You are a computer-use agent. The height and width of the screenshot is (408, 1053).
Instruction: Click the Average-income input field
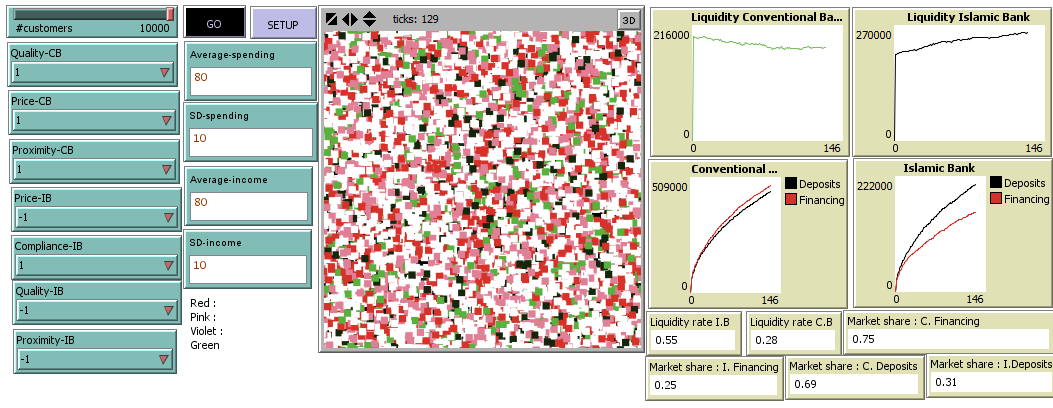click(248, 206)
